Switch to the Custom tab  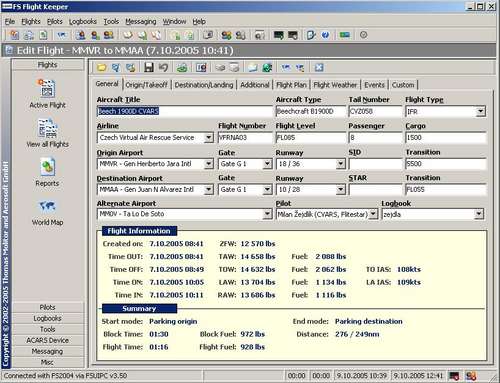tap(403, 85)
